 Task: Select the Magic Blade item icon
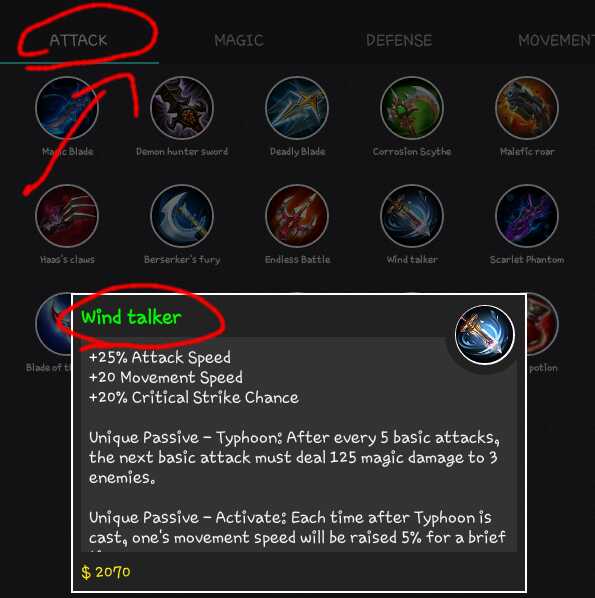click(67, 108)
